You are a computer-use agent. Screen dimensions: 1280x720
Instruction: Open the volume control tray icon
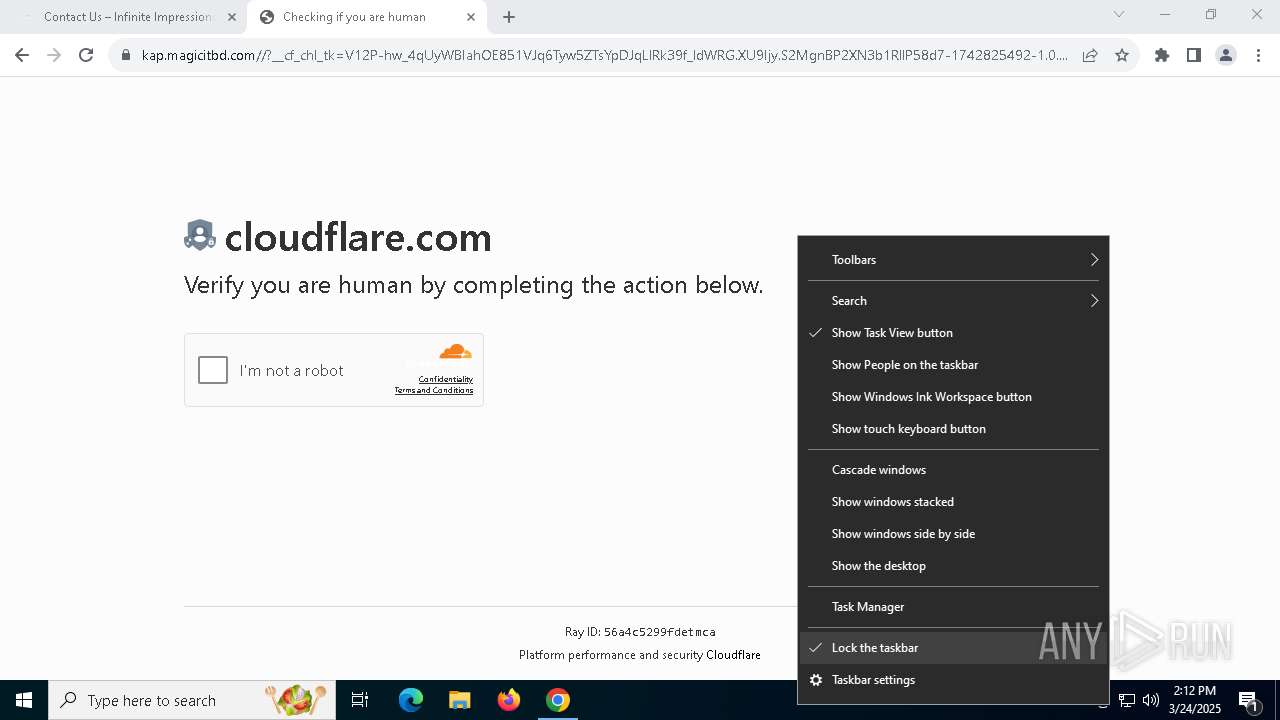[1150, 700]
